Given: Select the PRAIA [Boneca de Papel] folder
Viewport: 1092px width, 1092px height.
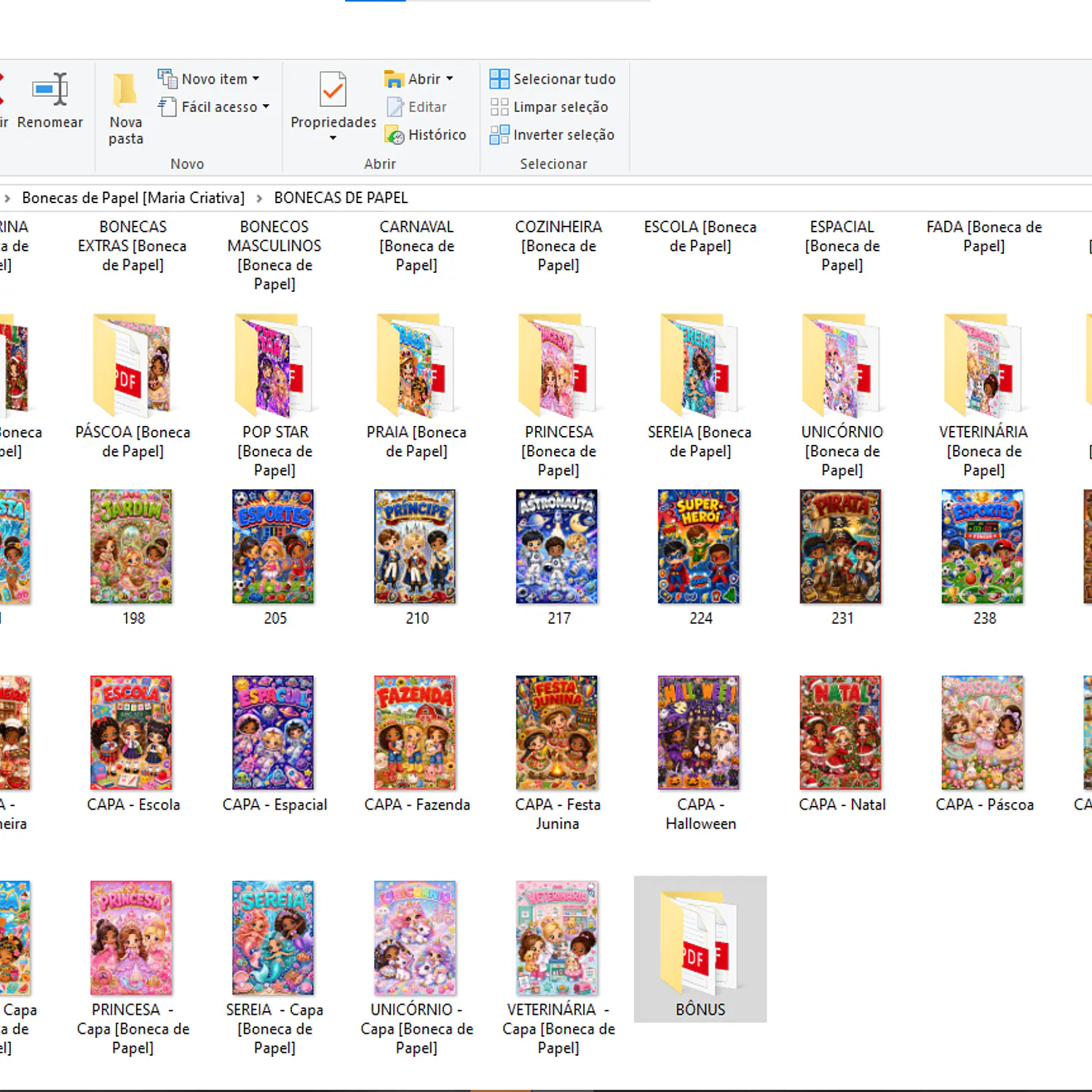Looking at the screenshot, I should 416,387.
